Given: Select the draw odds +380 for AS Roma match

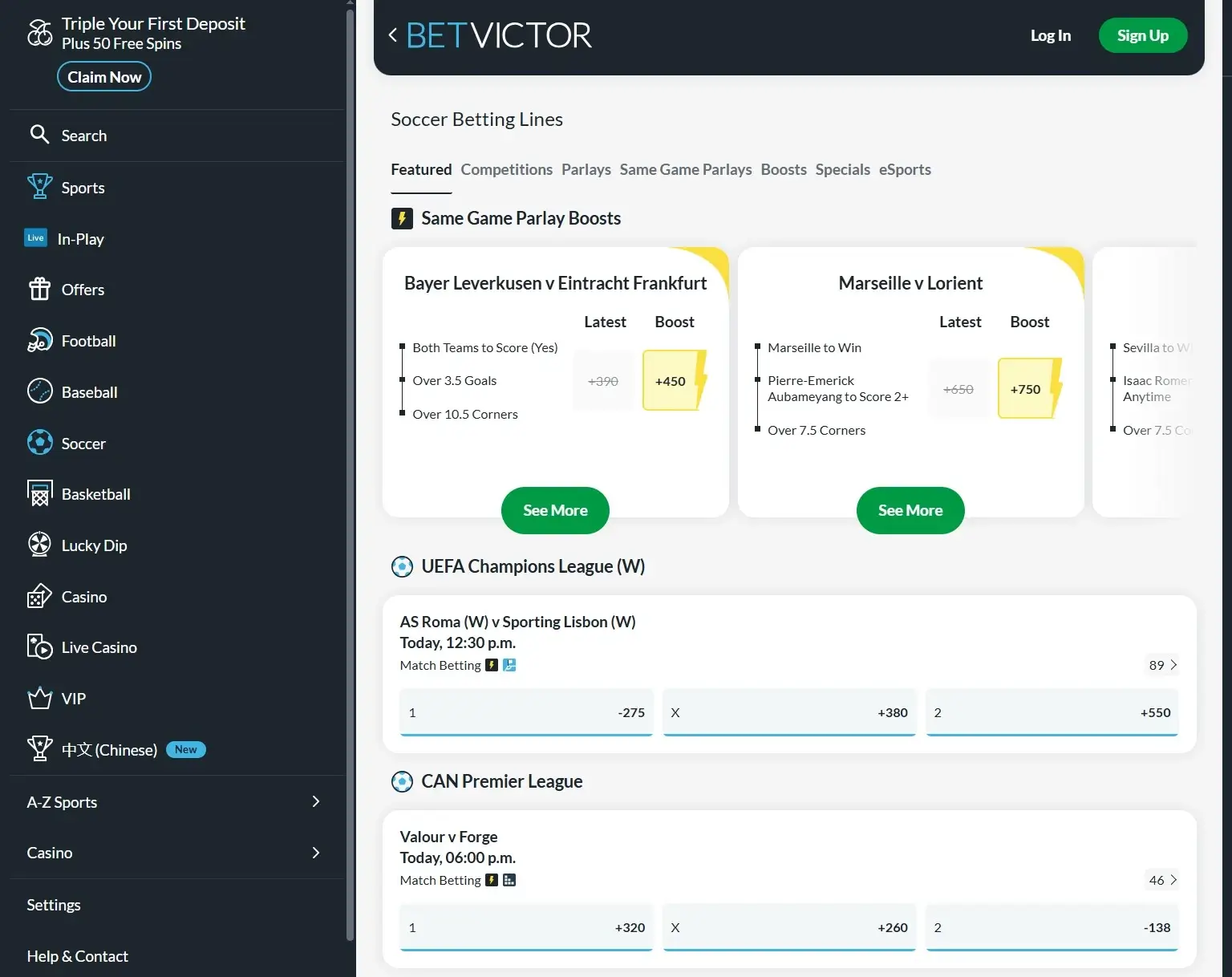Looking at the screenshot, I should tap(789, 712).
